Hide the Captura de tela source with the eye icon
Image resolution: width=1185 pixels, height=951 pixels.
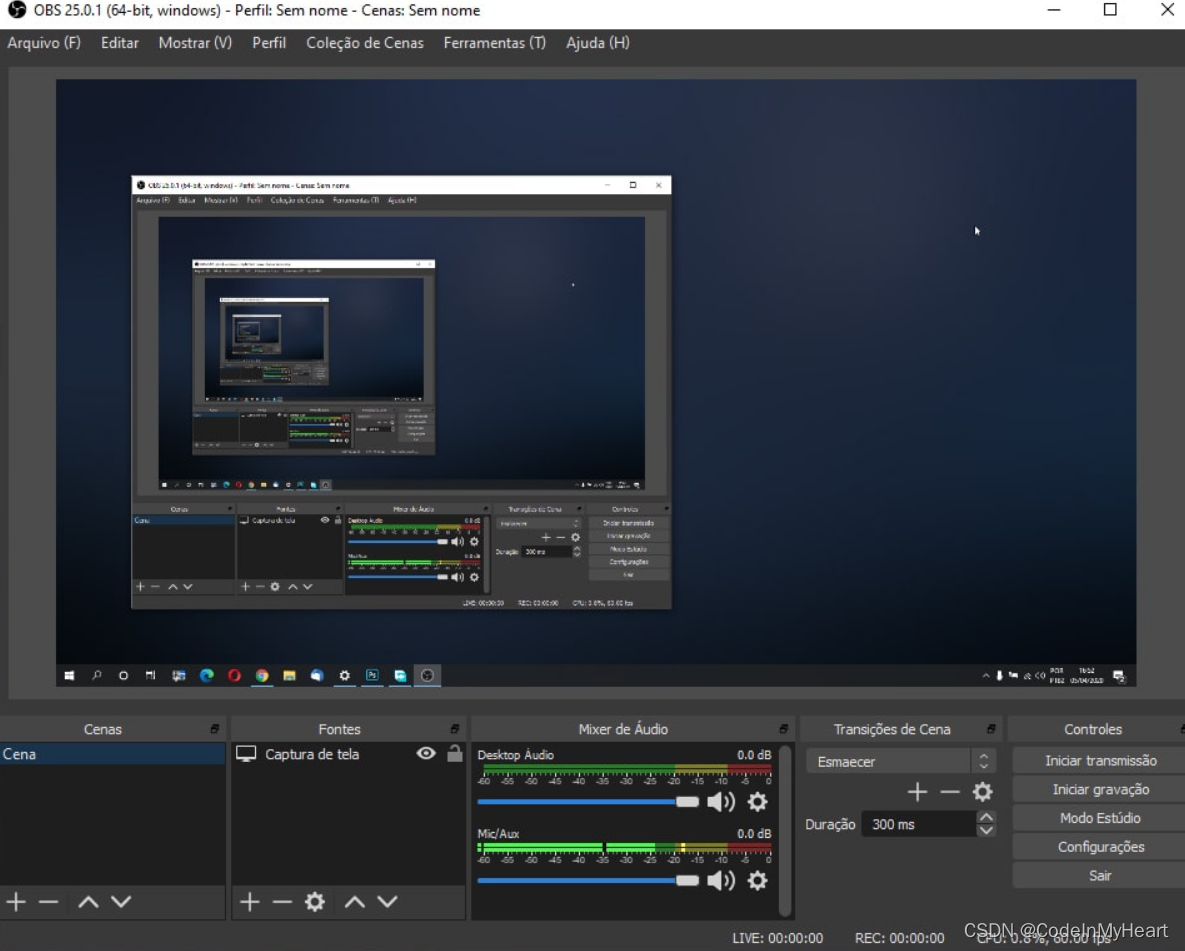click(x=426, y=753)
